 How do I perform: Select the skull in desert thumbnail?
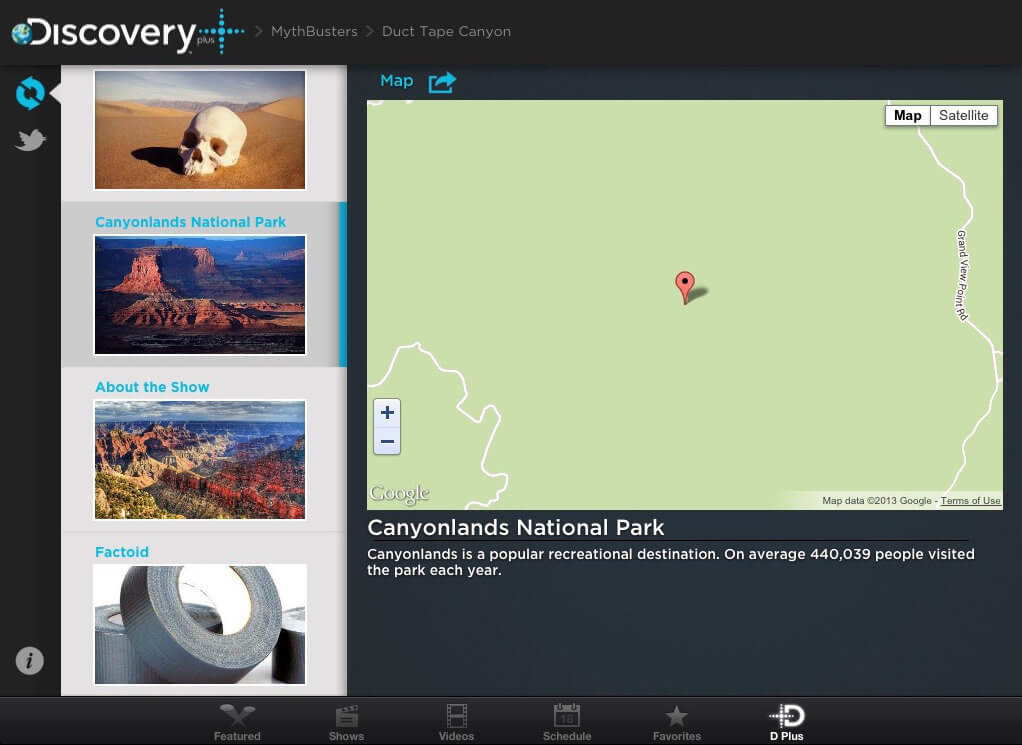click(200, 129)
